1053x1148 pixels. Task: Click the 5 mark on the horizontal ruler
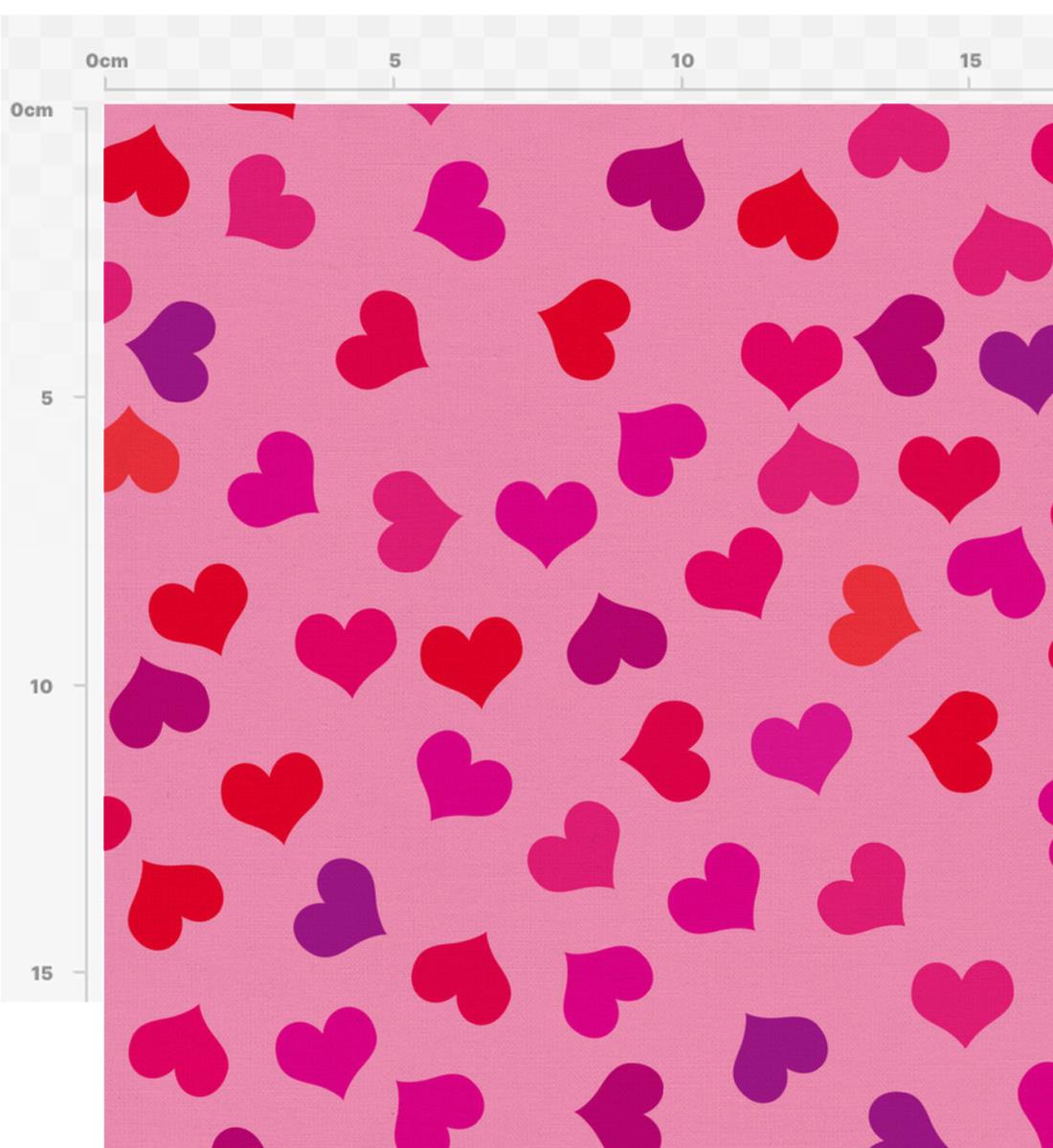click(x=393, y=59)
